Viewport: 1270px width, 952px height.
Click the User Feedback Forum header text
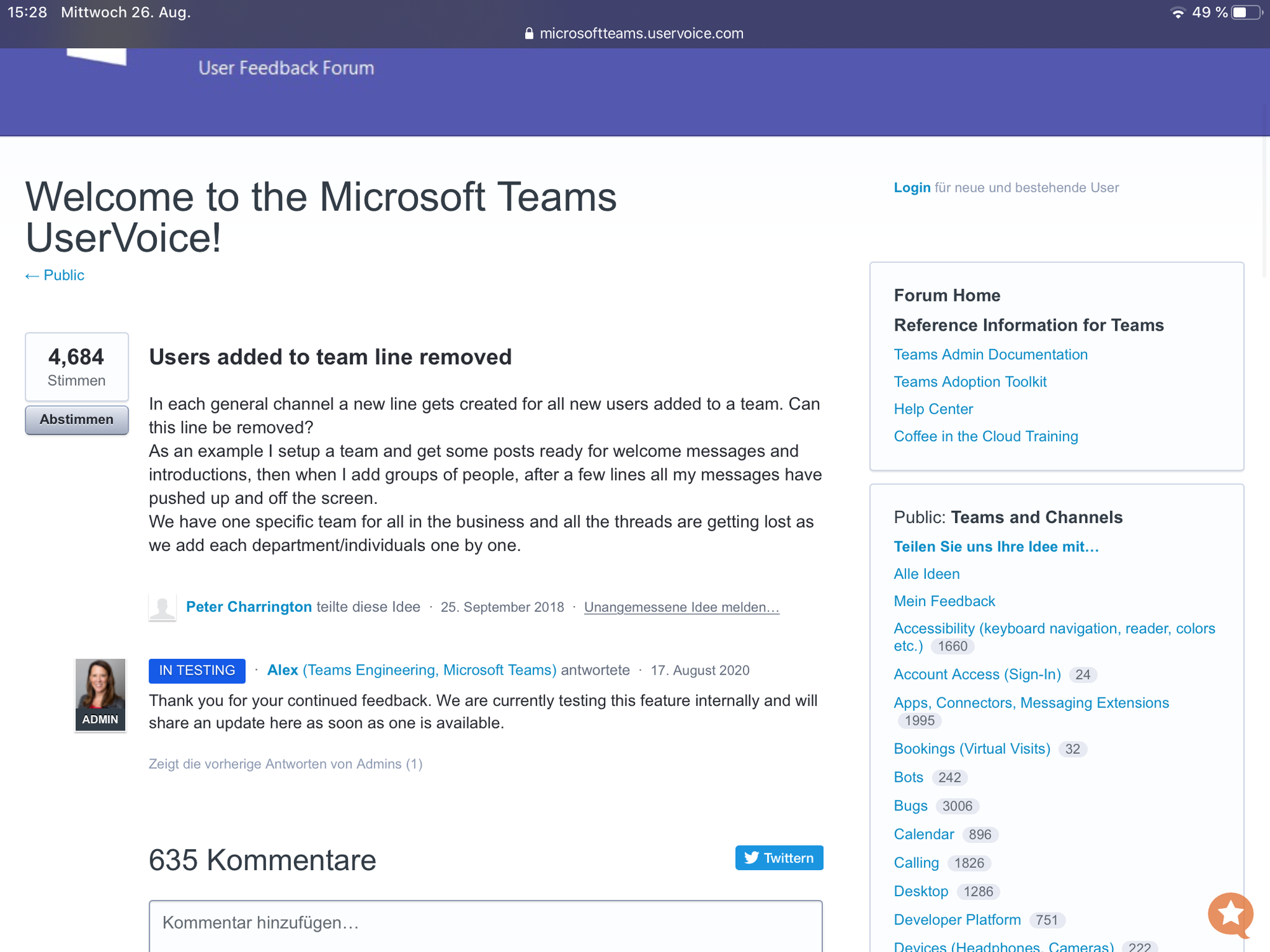pos(286,68)
